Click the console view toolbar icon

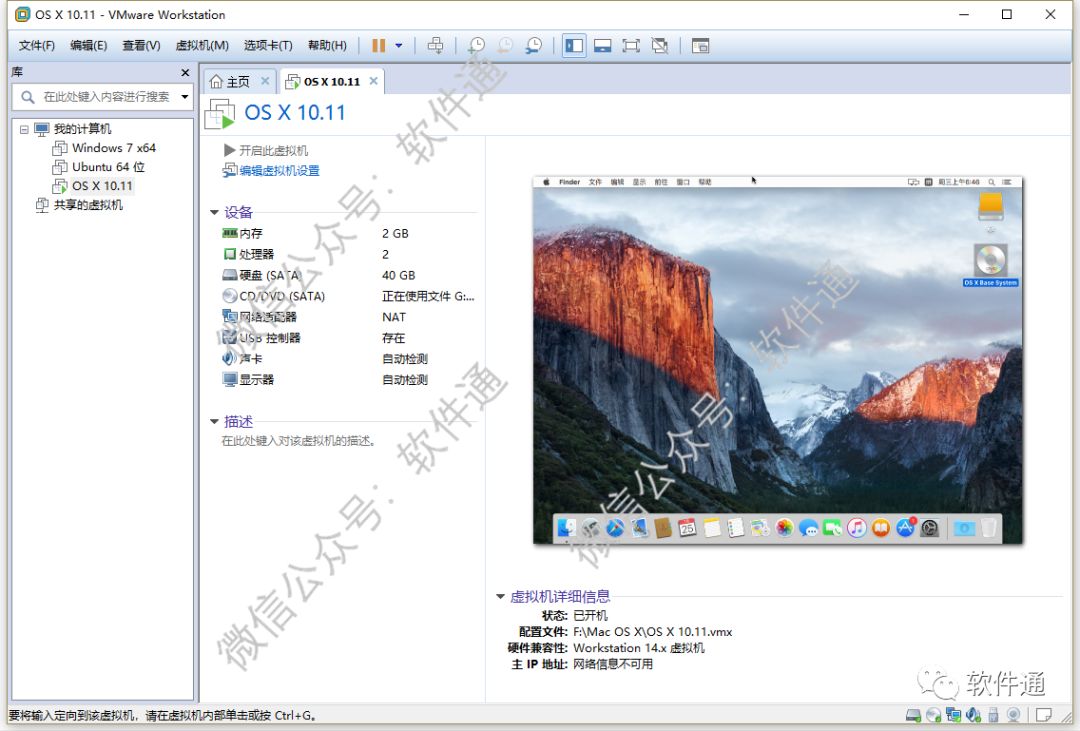coord(700,45)
